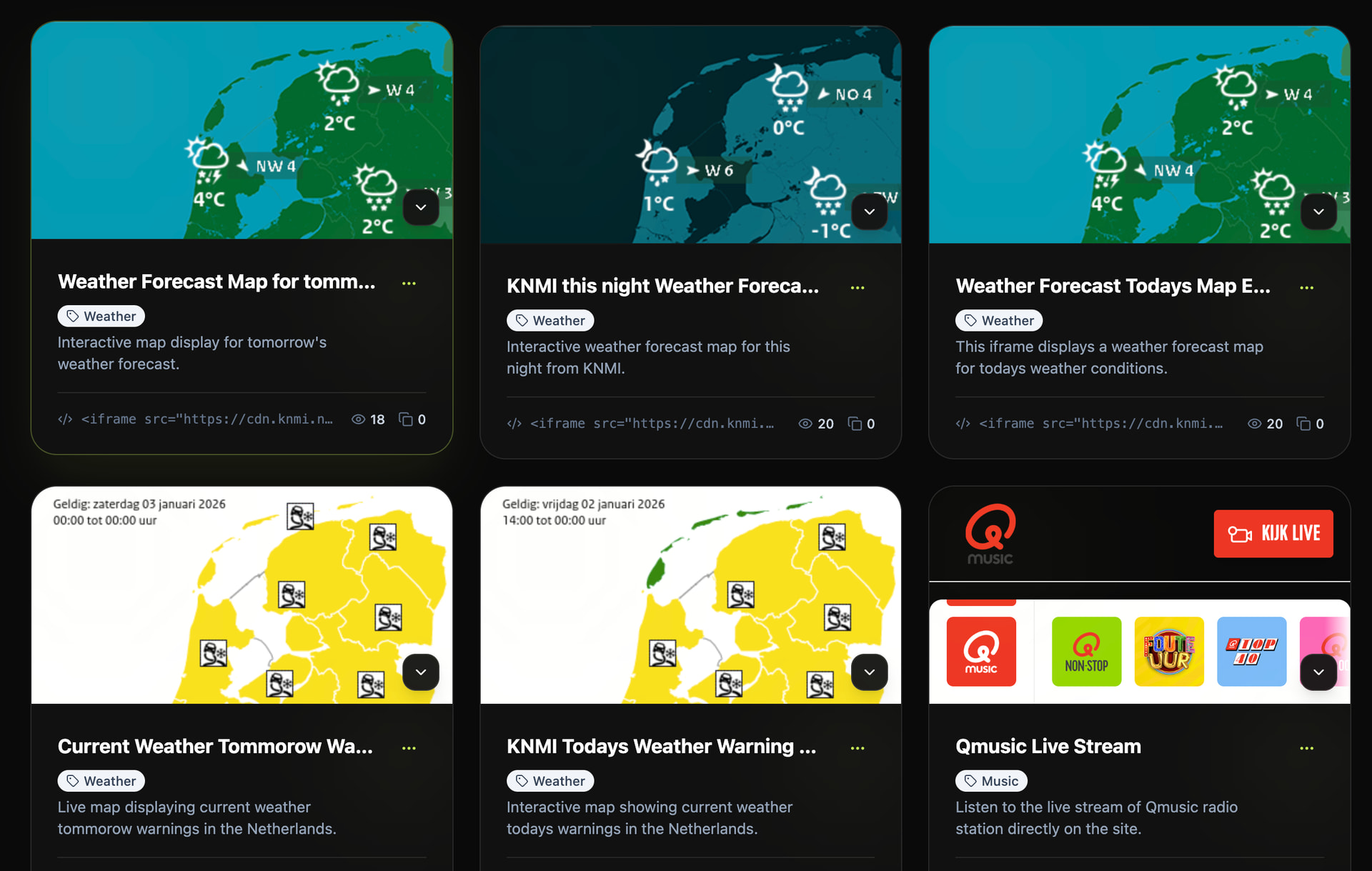Click the Foute Uur channel icon
The height and width of the screenshot is (871, 1372).
(1169, 651)
